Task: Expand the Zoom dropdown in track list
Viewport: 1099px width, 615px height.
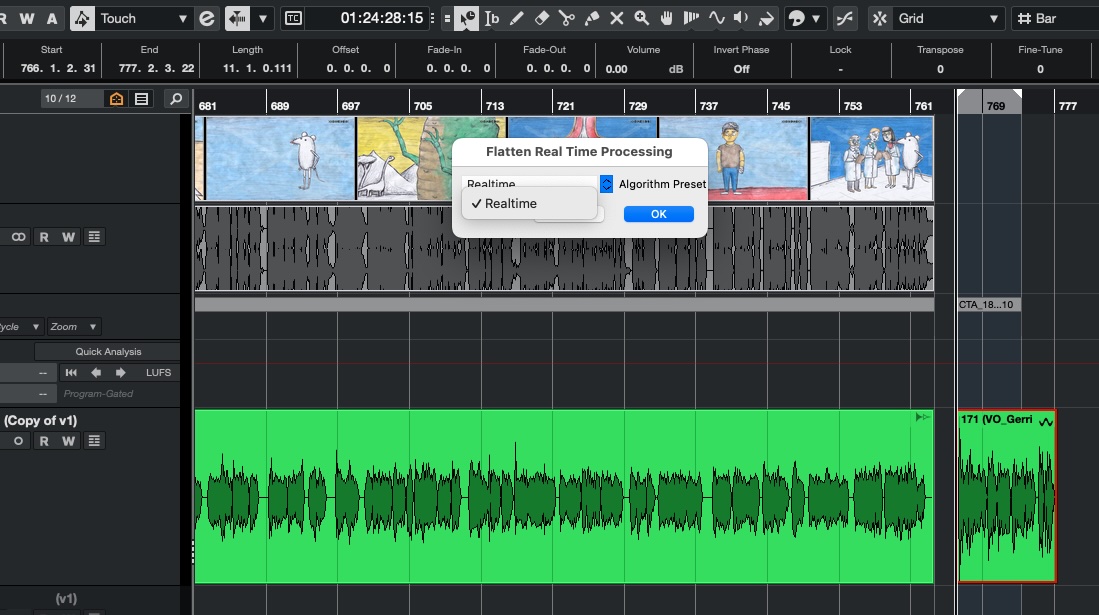Action: click(75, 327)
